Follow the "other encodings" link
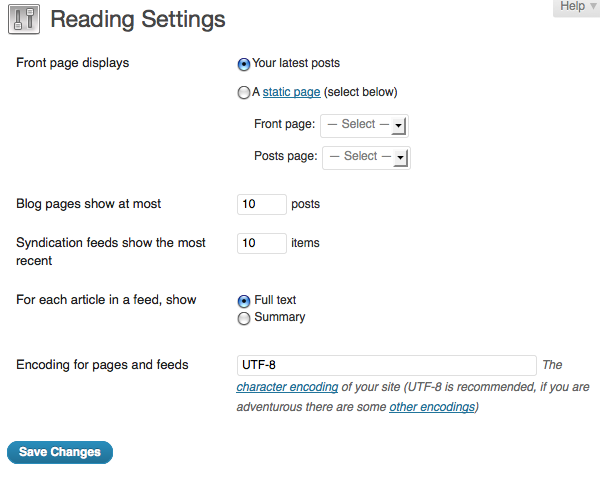Viewport: 600px width, 490px height. point(432,407)
